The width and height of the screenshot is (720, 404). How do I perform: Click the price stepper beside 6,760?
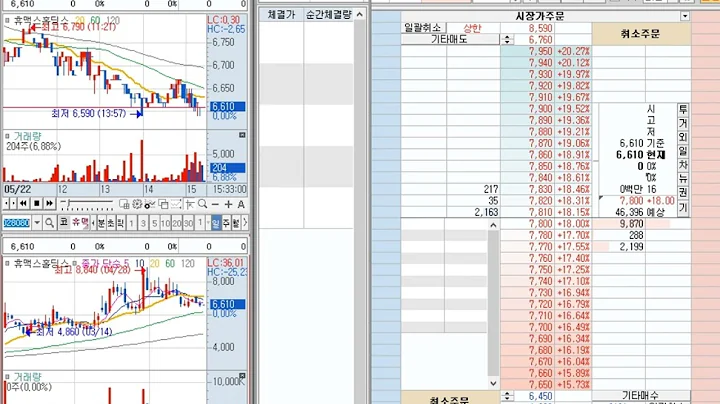(507, 39)
